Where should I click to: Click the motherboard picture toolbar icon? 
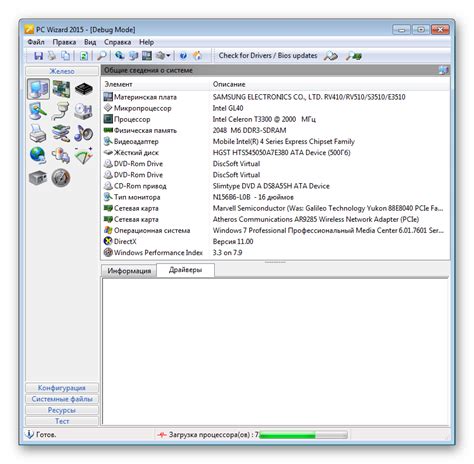click(147, 56)
